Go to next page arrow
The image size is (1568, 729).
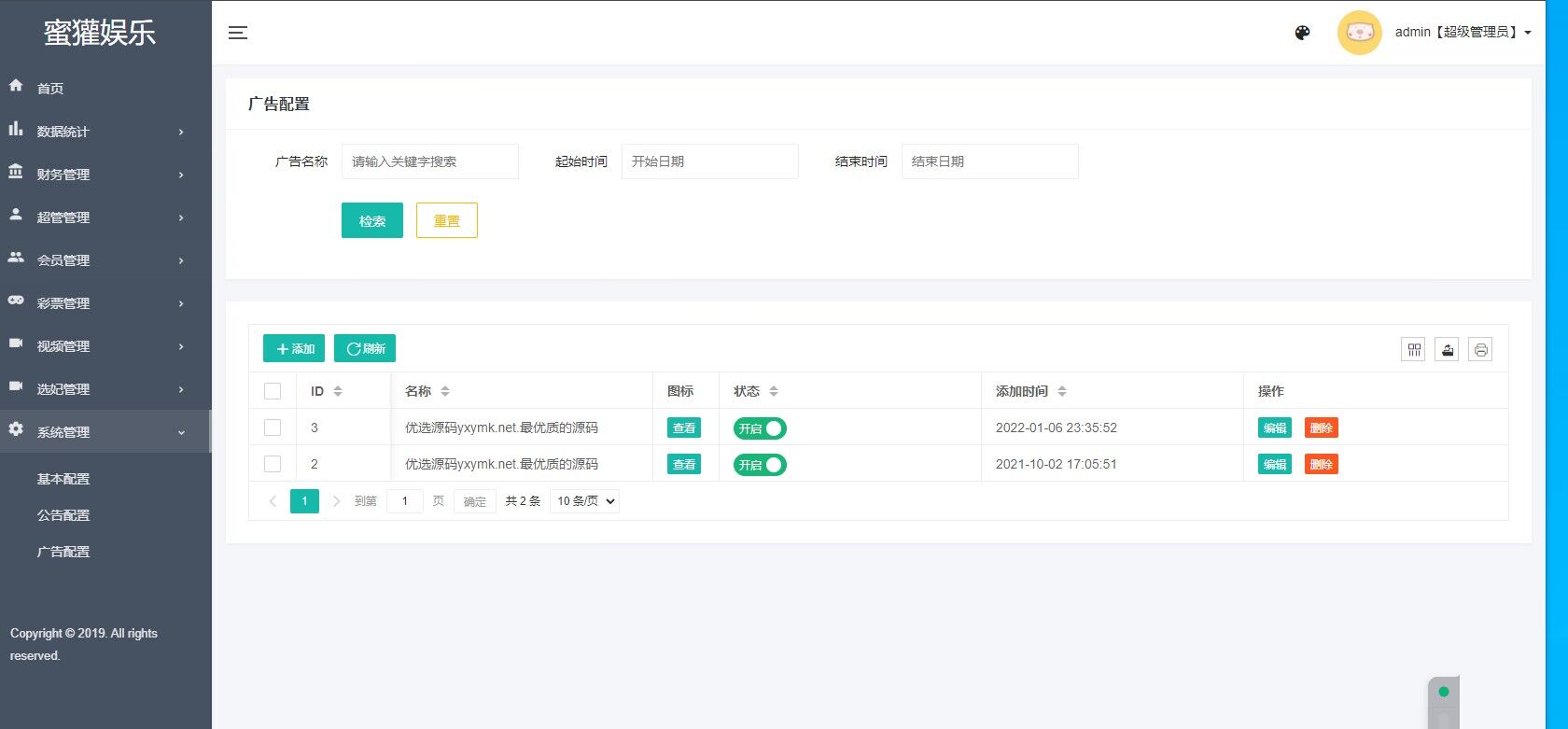[x=336, y=501]
